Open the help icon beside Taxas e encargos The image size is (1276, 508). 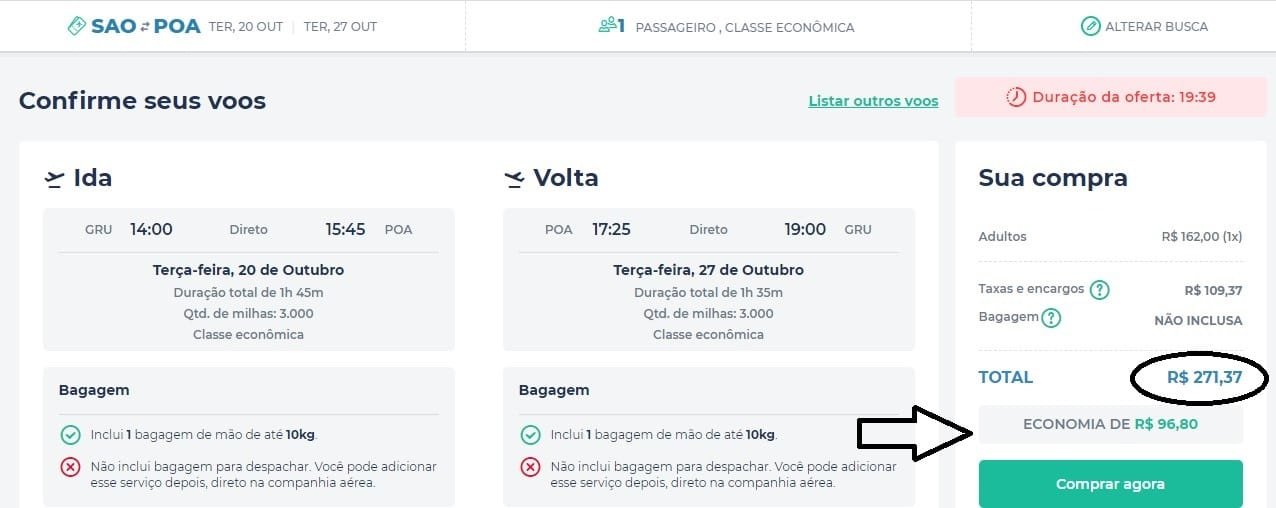1100,290
